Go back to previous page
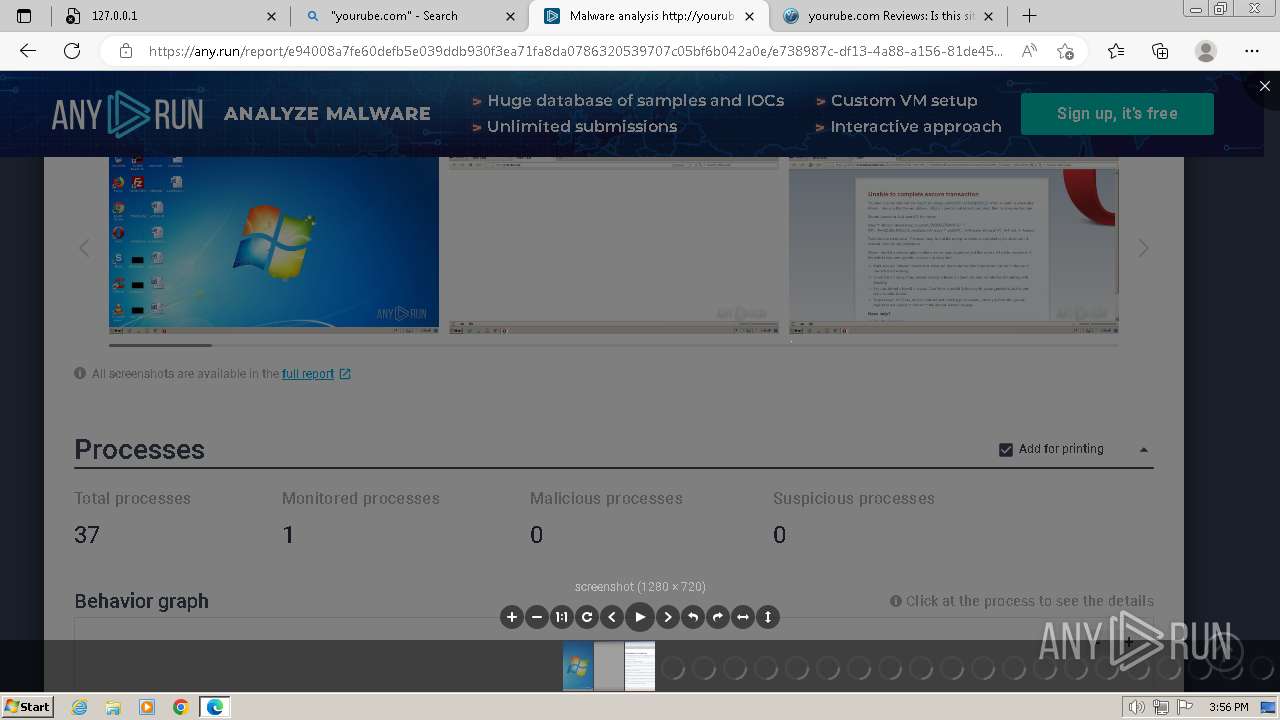Viewport: 1280px width, 720px height. tap(28, 51)
